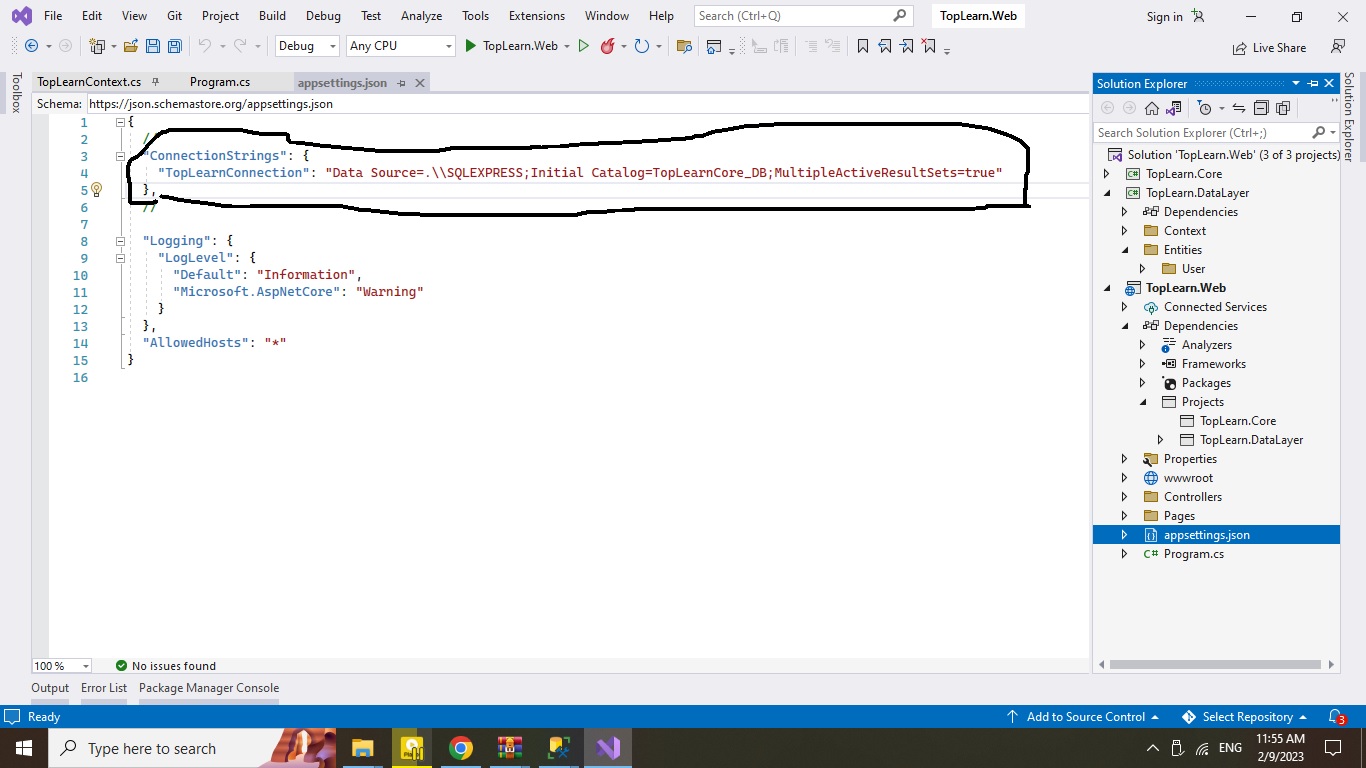
Task: Click the File Explorer icon in taskbar
Action: tap(362, 748)
